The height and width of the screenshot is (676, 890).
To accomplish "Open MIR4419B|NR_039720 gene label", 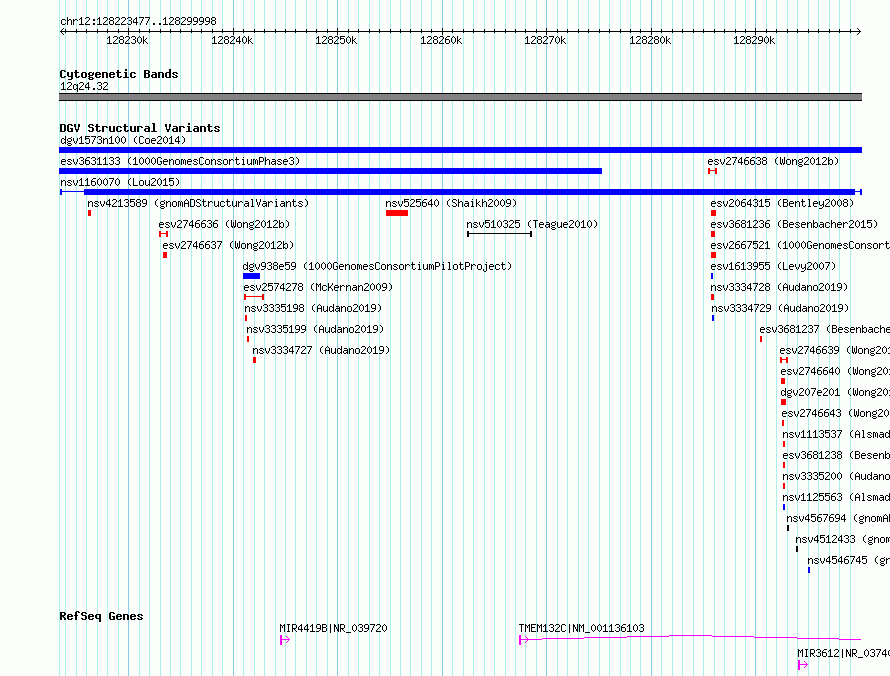I will [333, 628].
